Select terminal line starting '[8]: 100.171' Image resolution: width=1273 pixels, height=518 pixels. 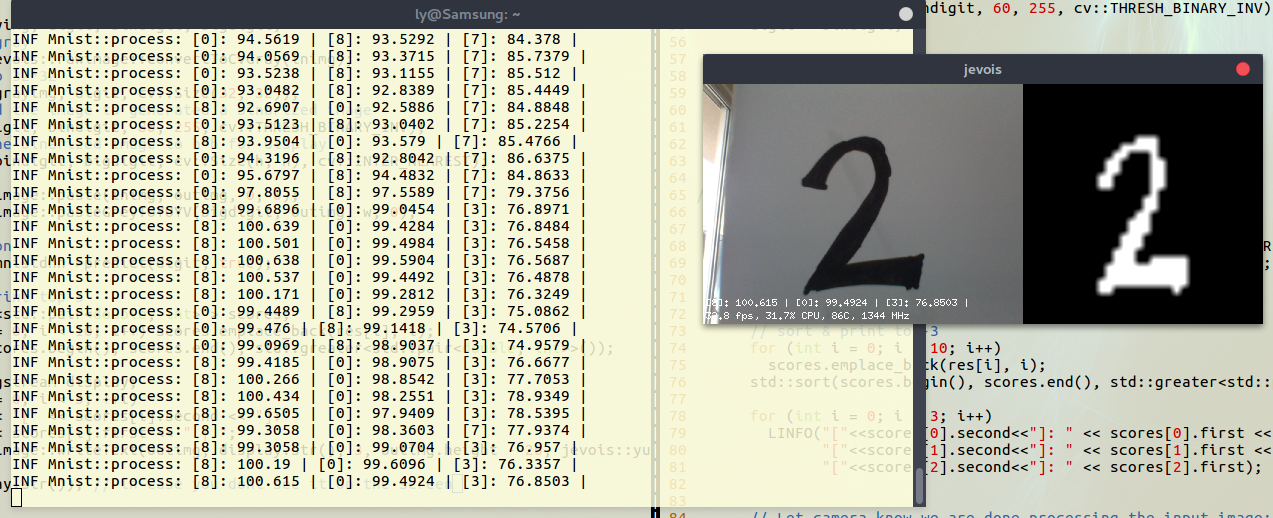pos(298,294)
